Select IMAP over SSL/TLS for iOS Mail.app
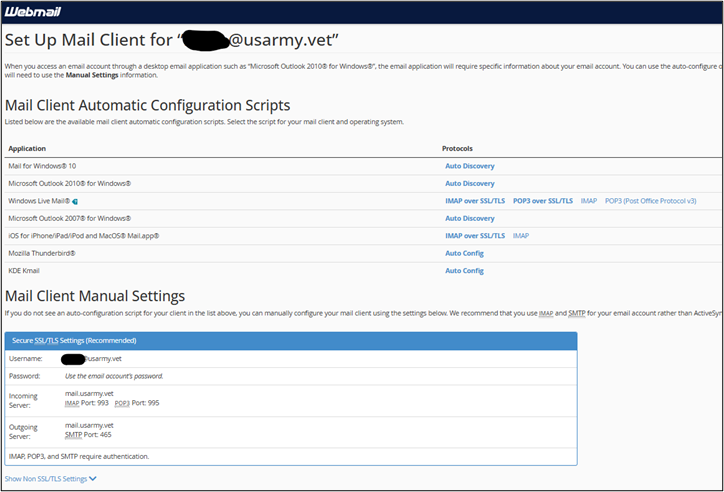This screenshot has height=492, width=724. tap(474, 235)
